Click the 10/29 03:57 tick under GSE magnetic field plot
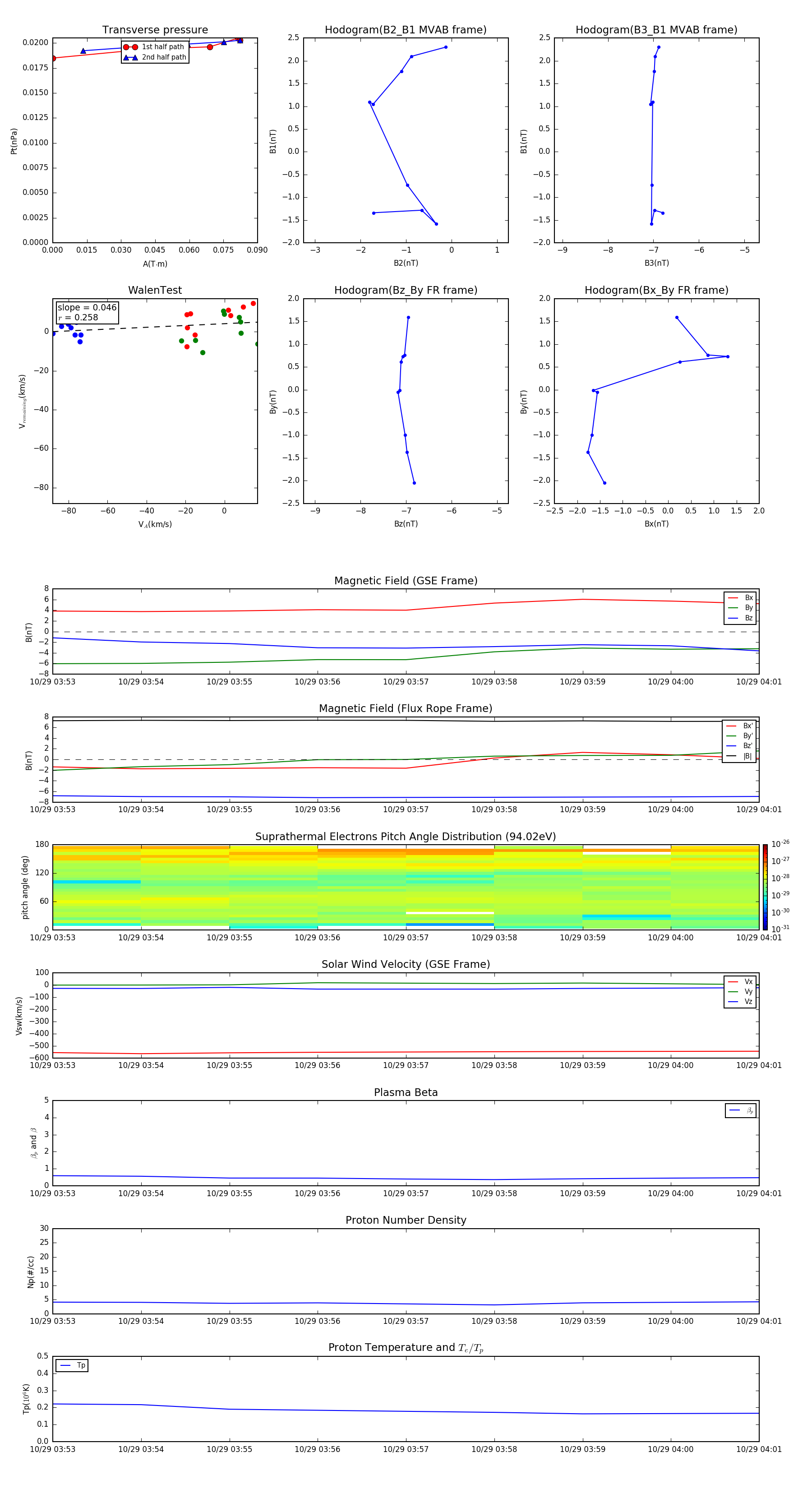The width and height of the screenshot is (812, 1489). pos(406,682)
